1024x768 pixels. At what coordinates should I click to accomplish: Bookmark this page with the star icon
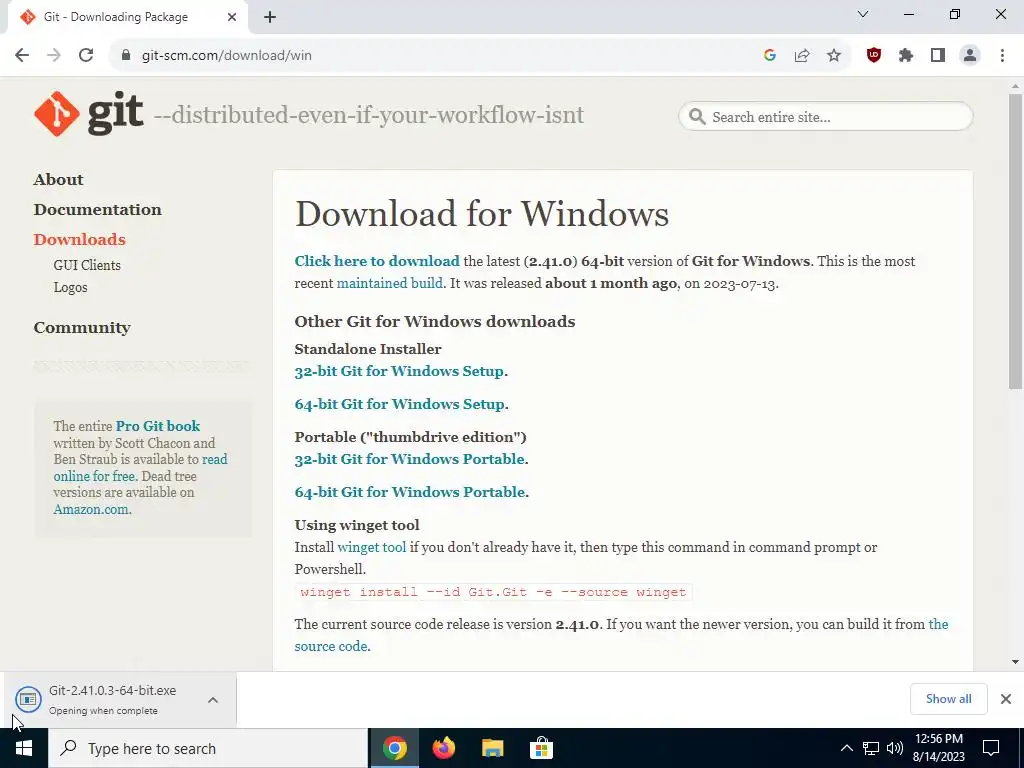[834, 56]
